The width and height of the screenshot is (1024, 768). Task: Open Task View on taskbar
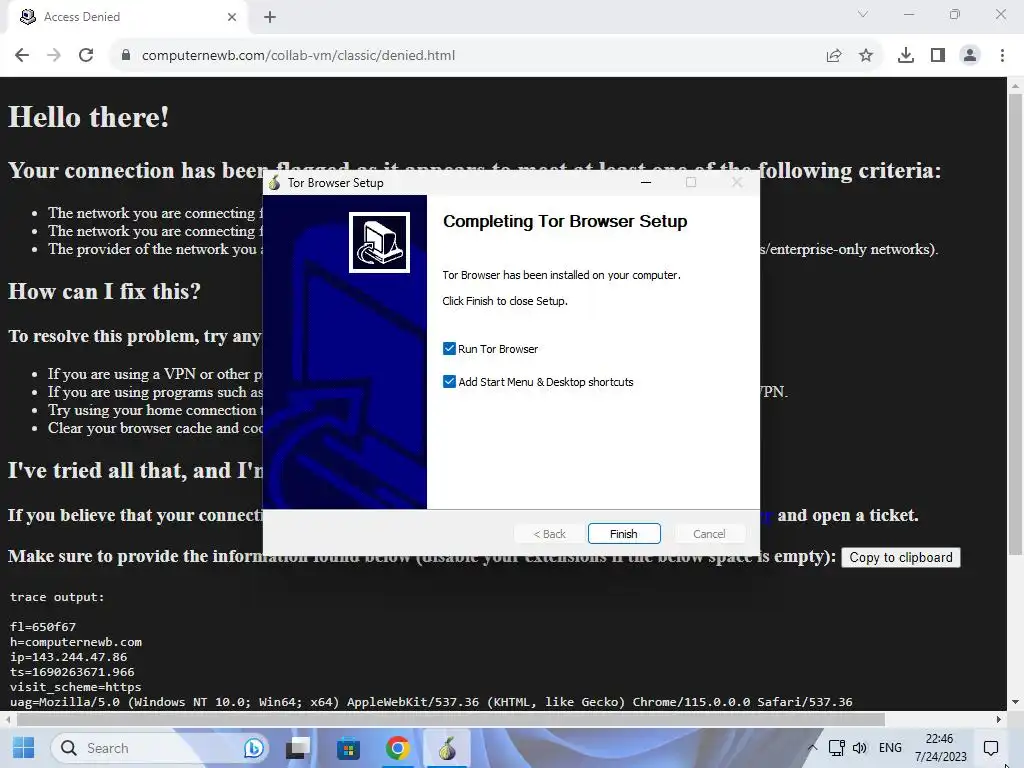(298, 748)
